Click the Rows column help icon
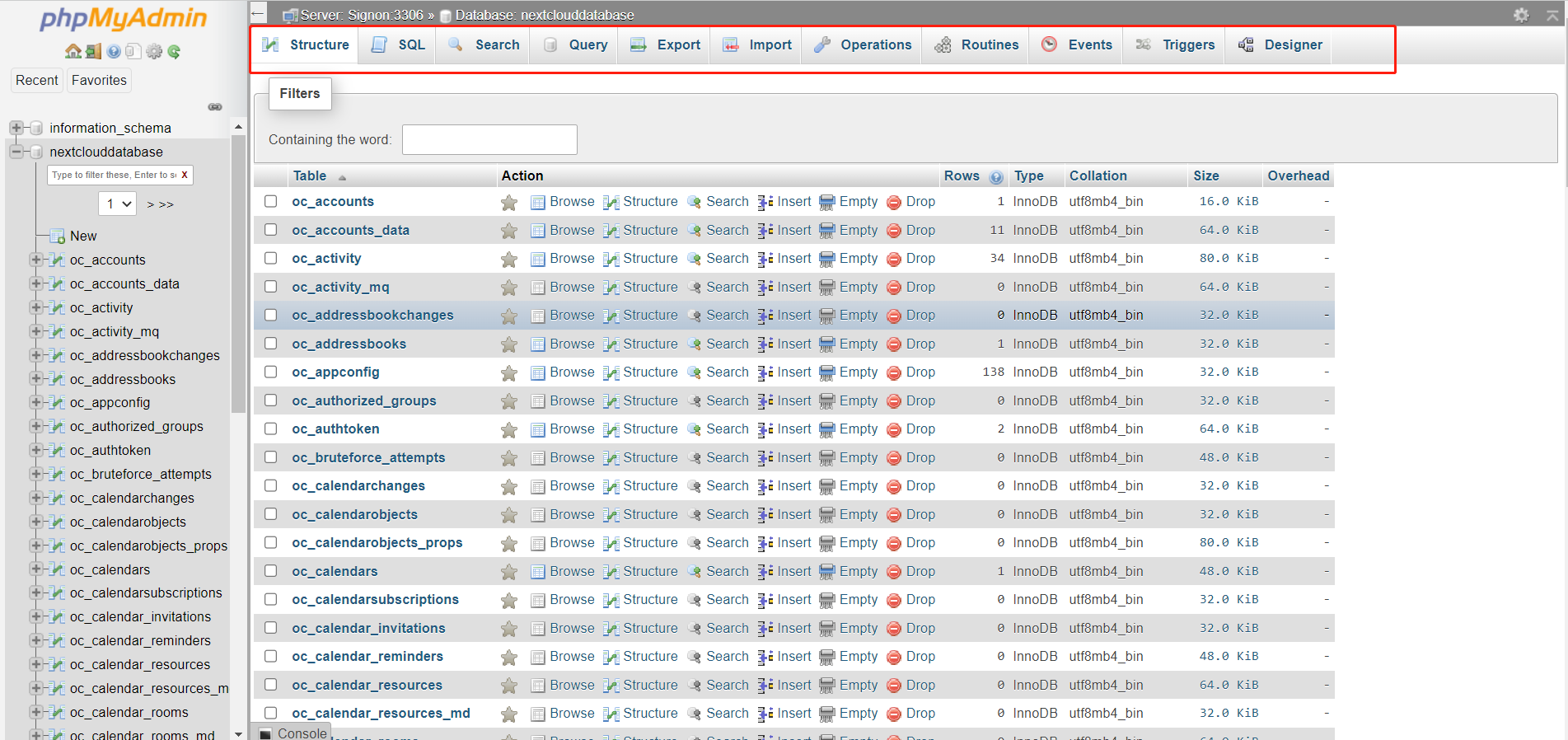This screenshot has height=740, width=1568. tap(996, 177)
